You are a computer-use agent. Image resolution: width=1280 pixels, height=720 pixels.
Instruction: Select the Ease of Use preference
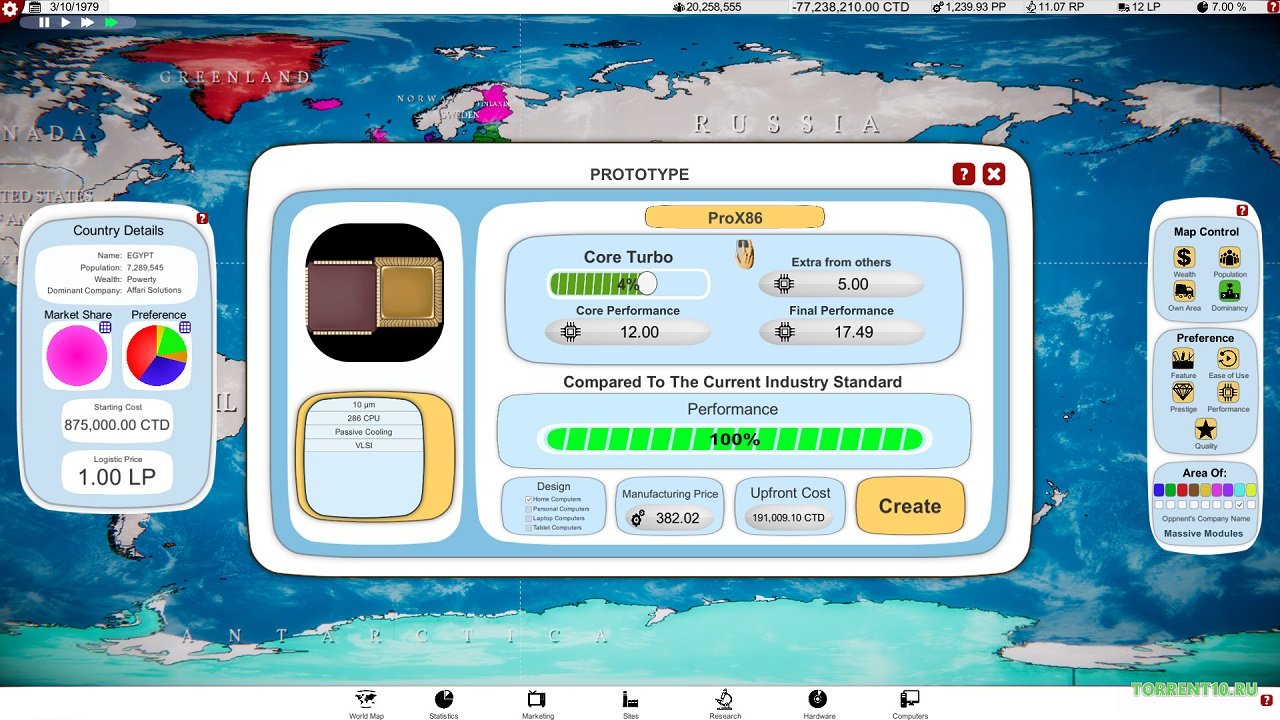click(1228, 360)
